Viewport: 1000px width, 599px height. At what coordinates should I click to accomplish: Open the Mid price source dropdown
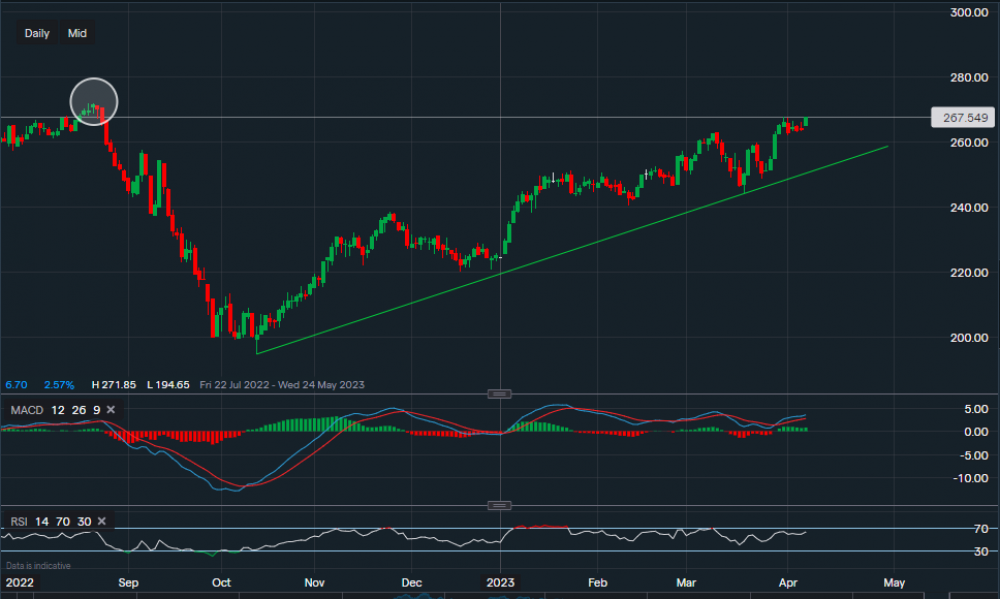76,33
